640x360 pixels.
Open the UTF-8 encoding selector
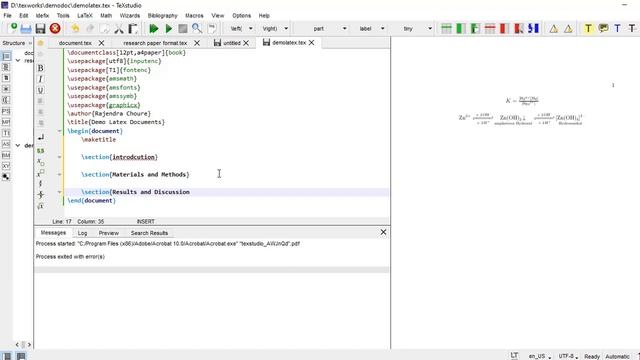pos(568,356)
